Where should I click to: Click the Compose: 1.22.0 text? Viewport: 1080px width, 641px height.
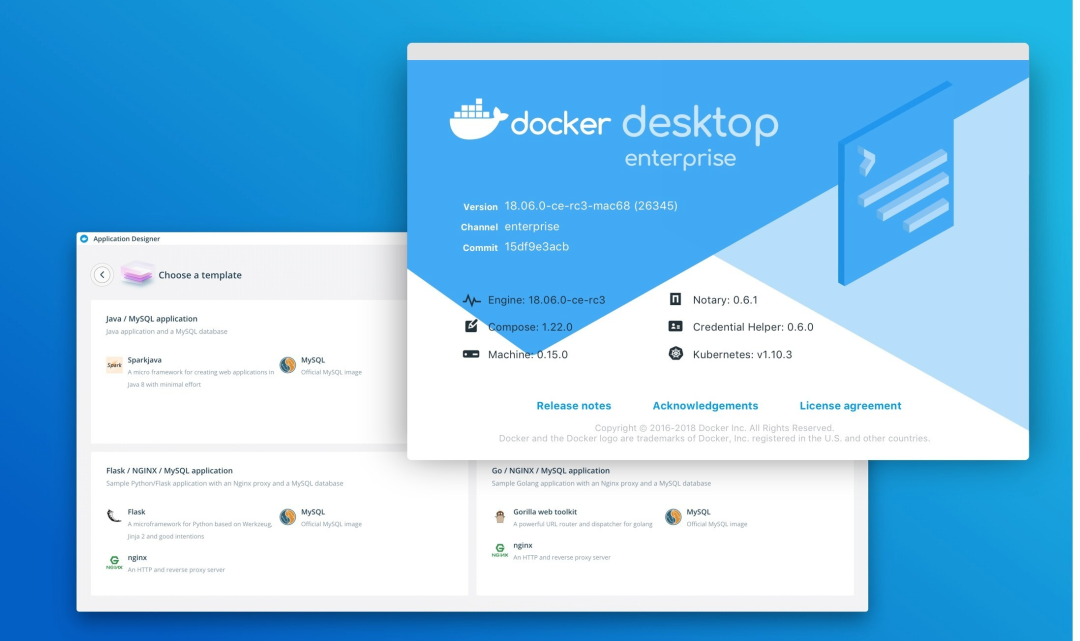pyautogui.click(x=530, y=327)
